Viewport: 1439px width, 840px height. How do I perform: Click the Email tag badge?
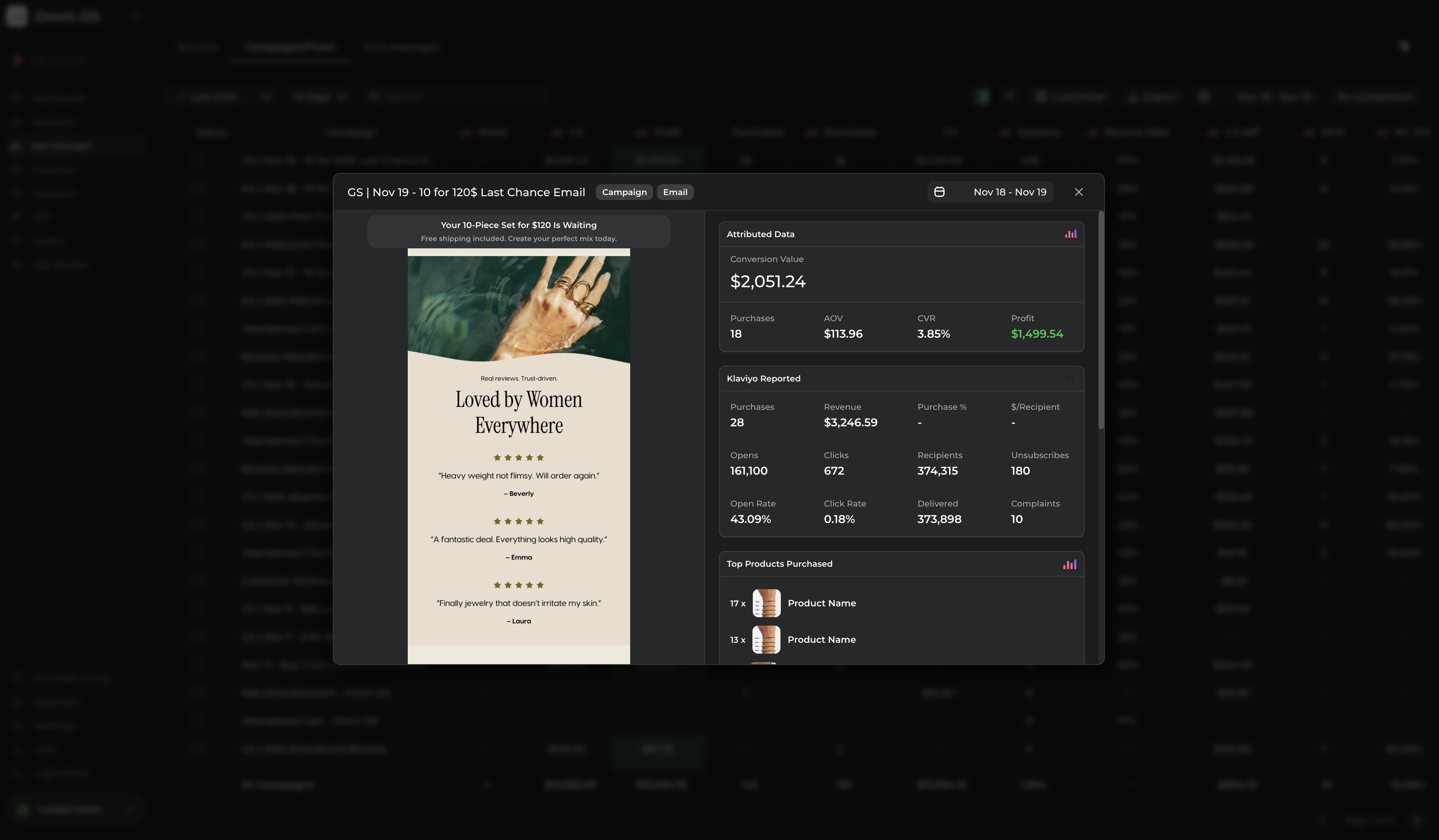tap(674, 192)
